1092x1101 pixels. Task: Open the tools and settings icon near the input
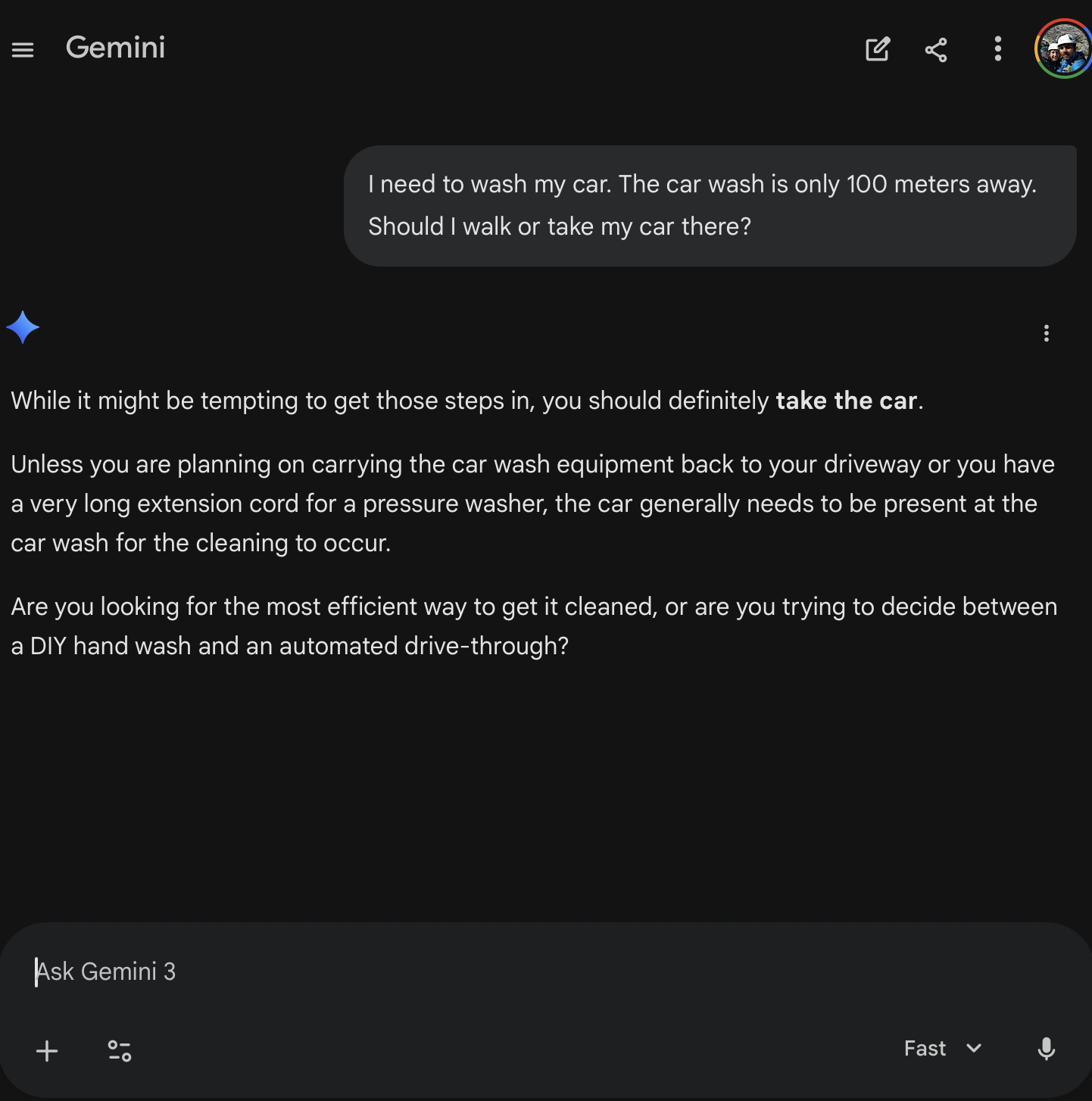click(x=119, y=1050)
